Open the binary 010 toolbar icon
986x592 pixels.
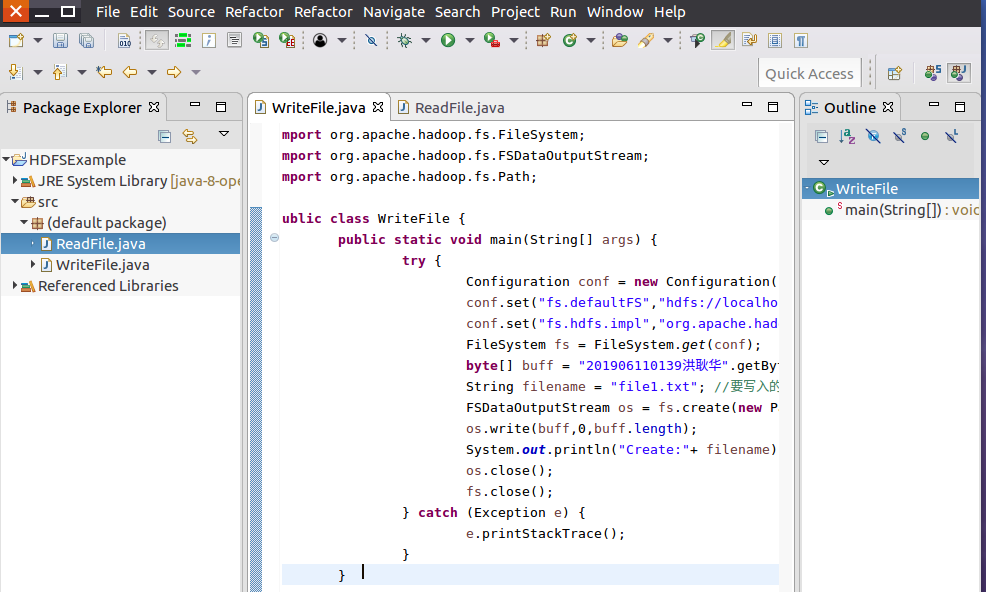(x=125, y=41)
